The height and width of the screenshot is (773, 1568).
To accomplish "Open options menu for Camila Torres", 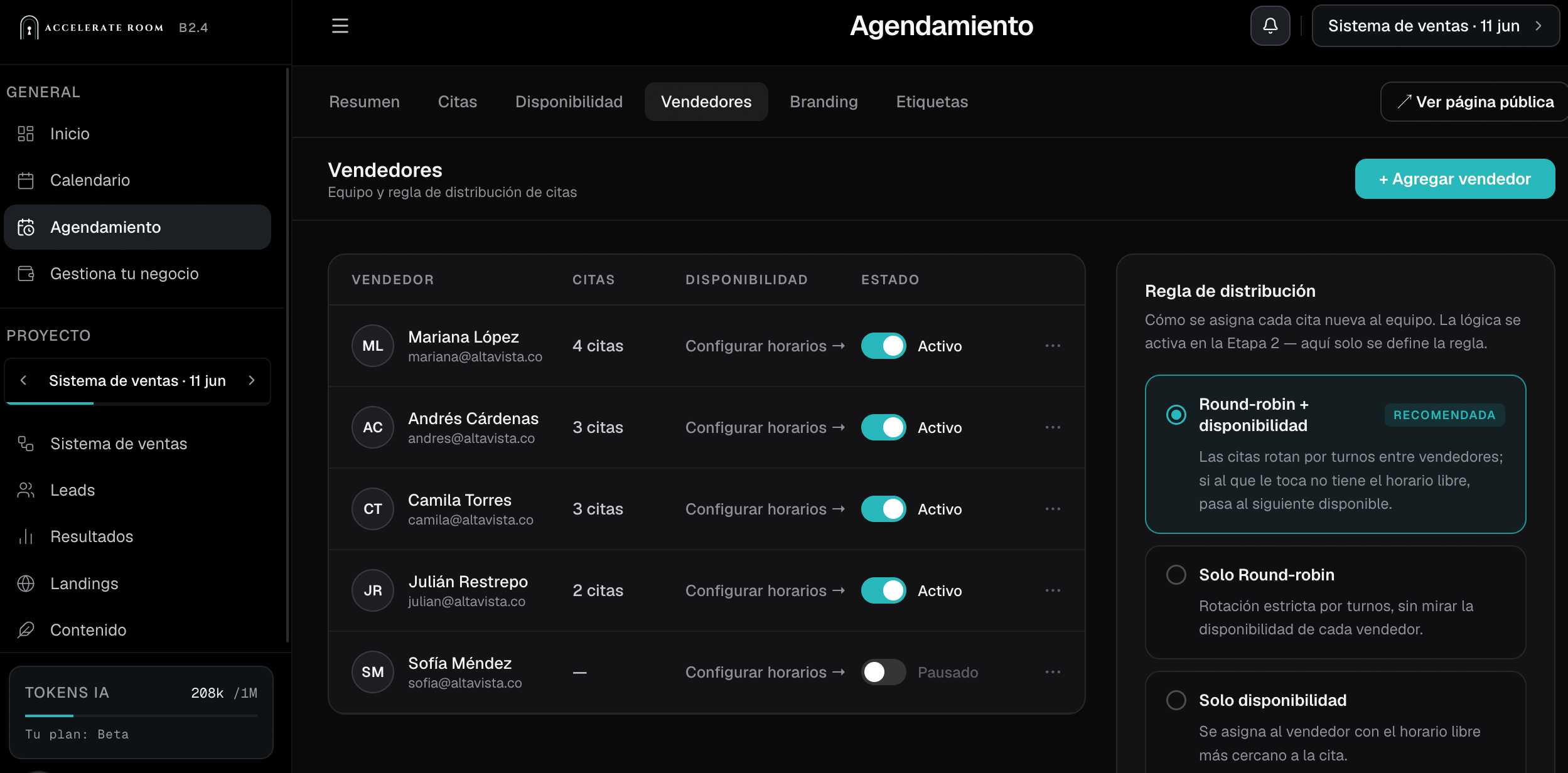I will click(x=1053, y=509).
